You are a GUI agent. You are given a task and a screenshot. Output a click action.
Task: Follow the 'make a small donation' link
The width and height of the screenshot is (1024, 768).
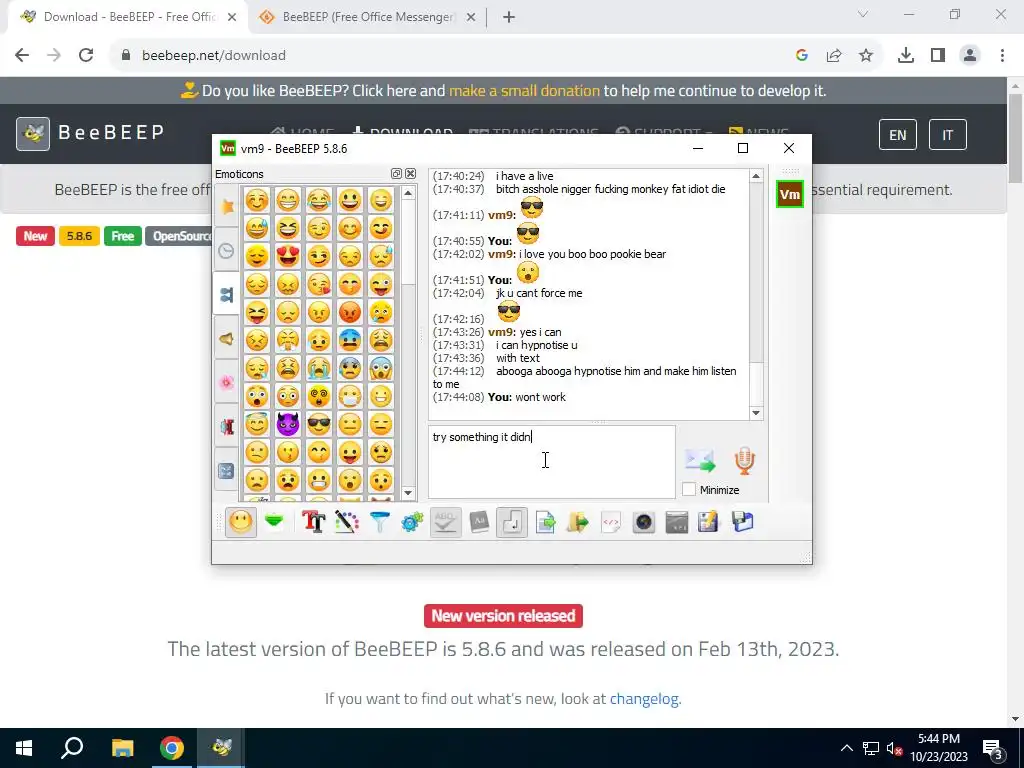pos(524,91)
